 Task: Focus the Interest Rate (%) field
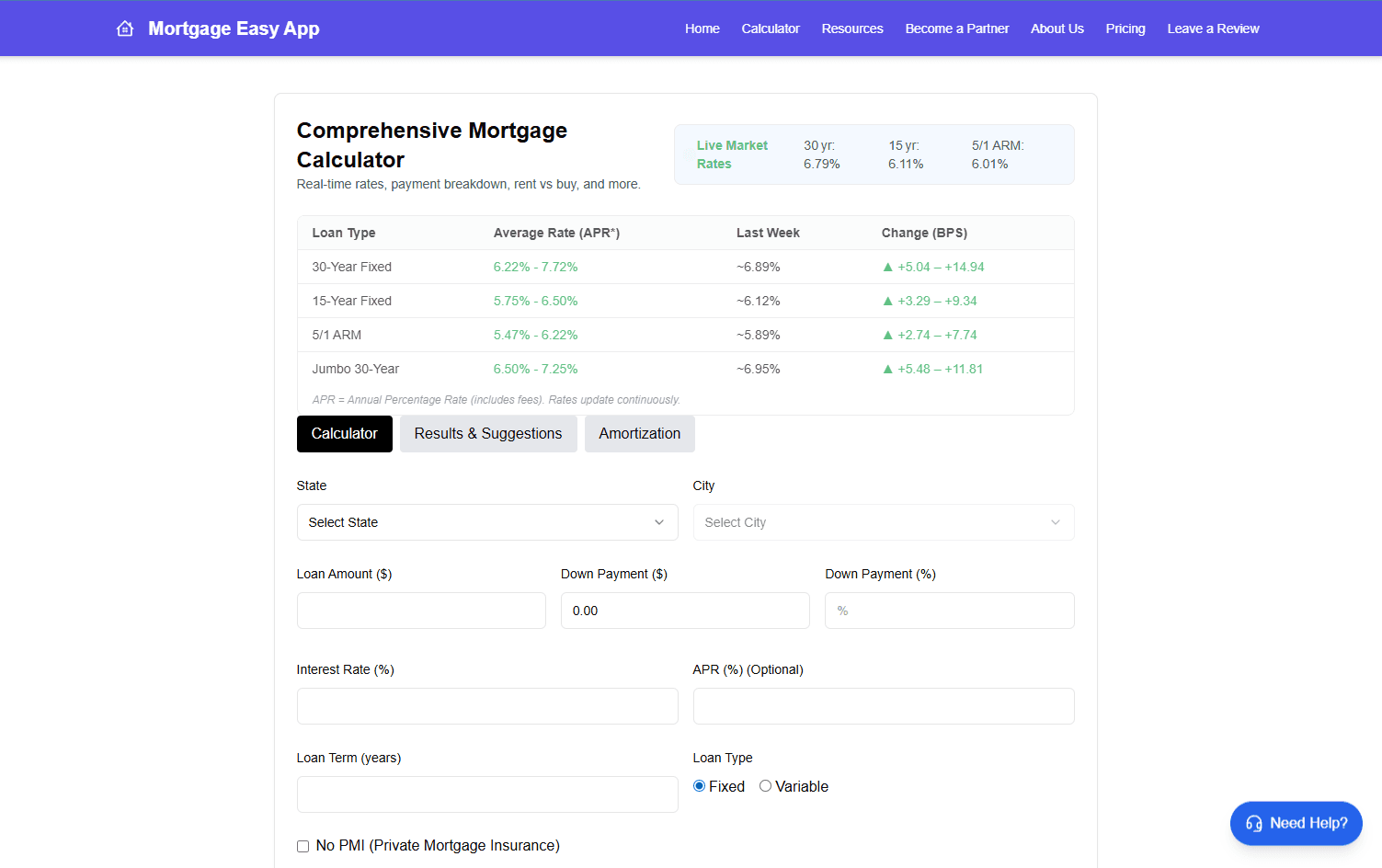coord(487,706)
